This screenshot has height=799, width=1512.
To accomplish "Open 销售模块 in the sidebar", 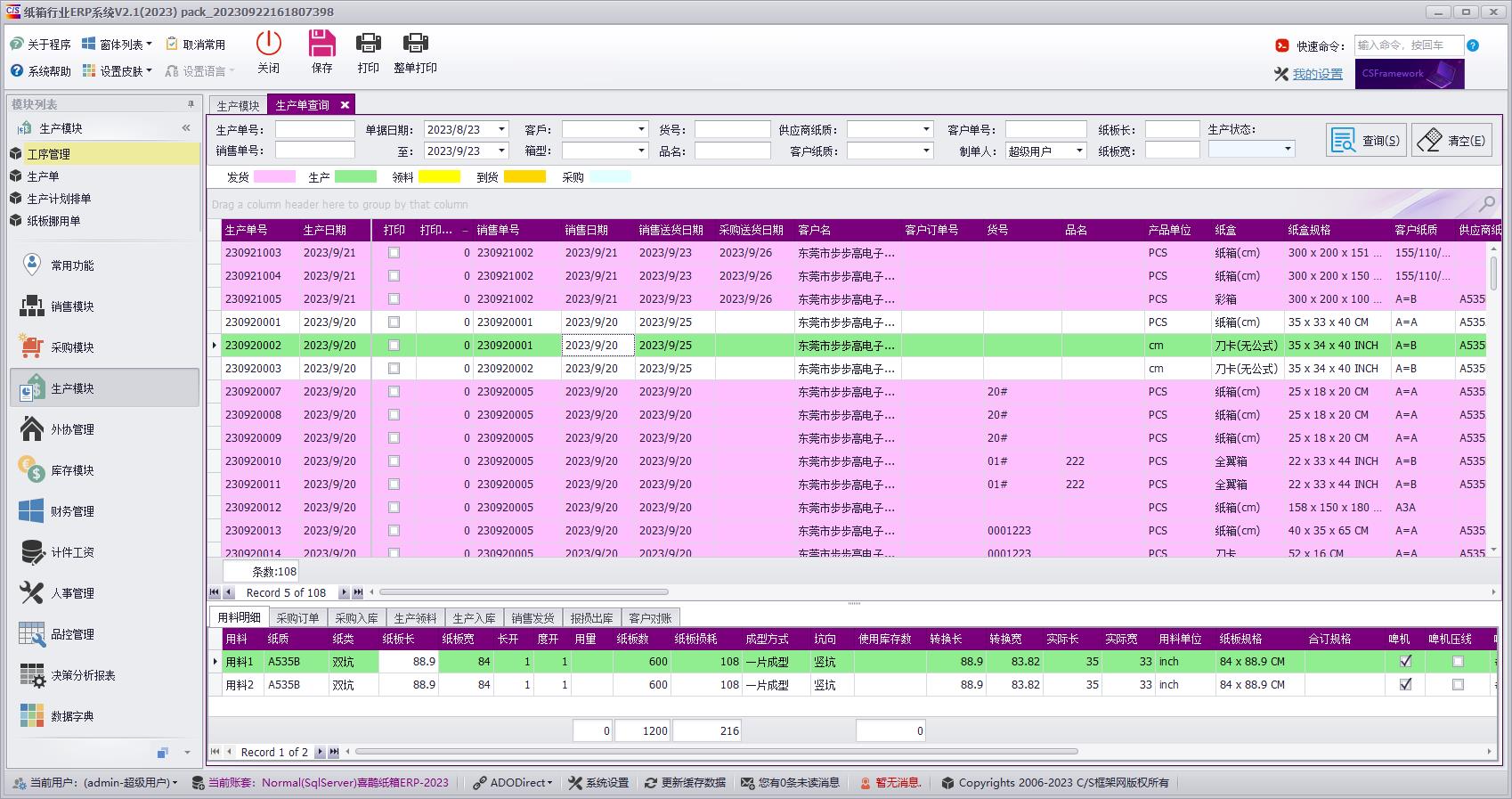I will (71, 306).
